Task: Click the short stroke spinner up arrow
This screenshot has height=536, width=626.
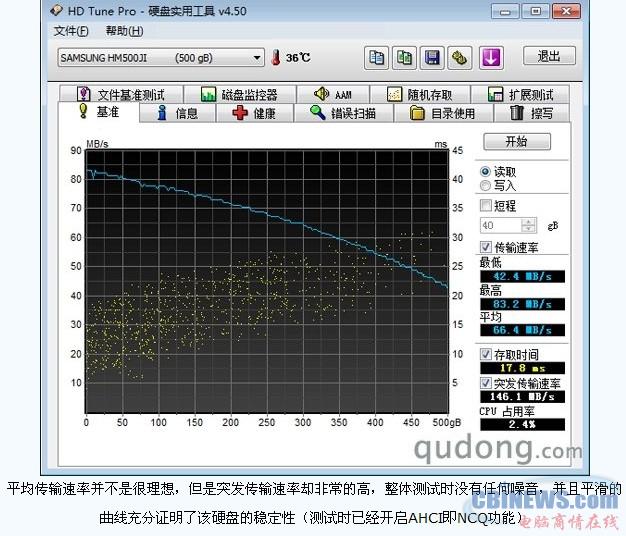Action: 529,222
